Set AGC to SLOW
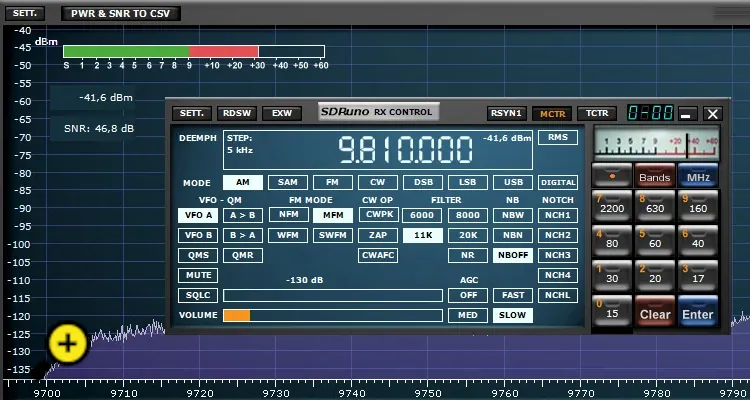Screen dimensions: 750x400 pyautogui.click(x=513, y=316)
